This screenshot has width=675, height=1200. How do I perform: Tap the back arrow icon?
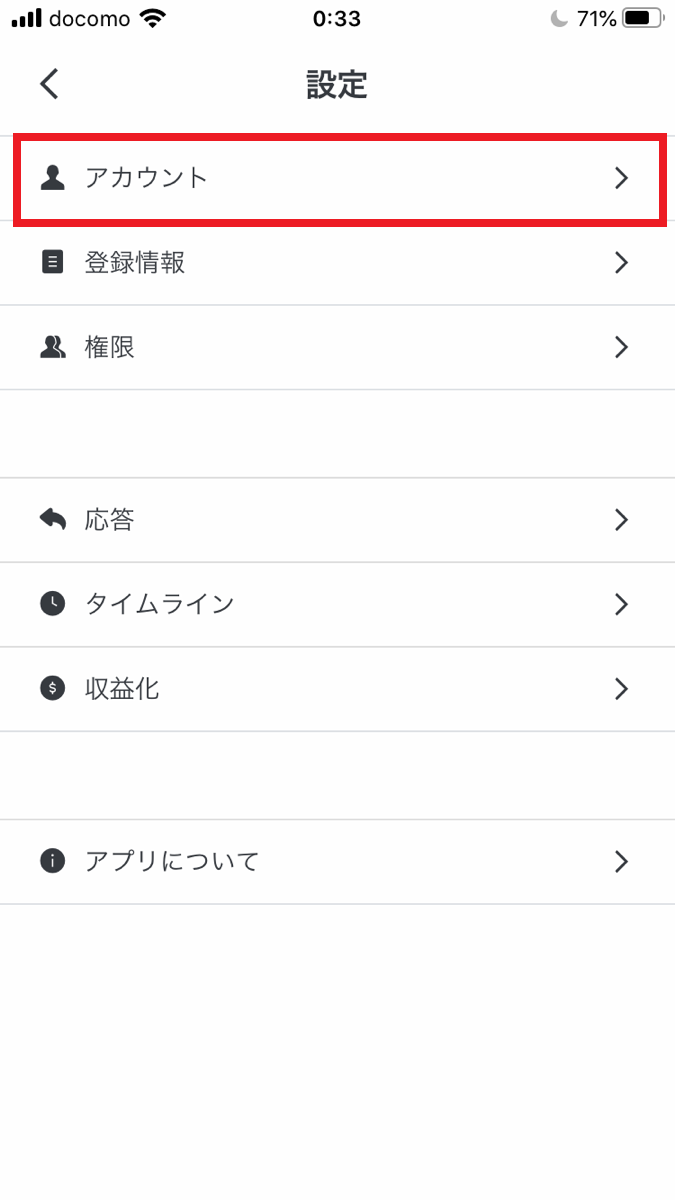click(49, 84)
